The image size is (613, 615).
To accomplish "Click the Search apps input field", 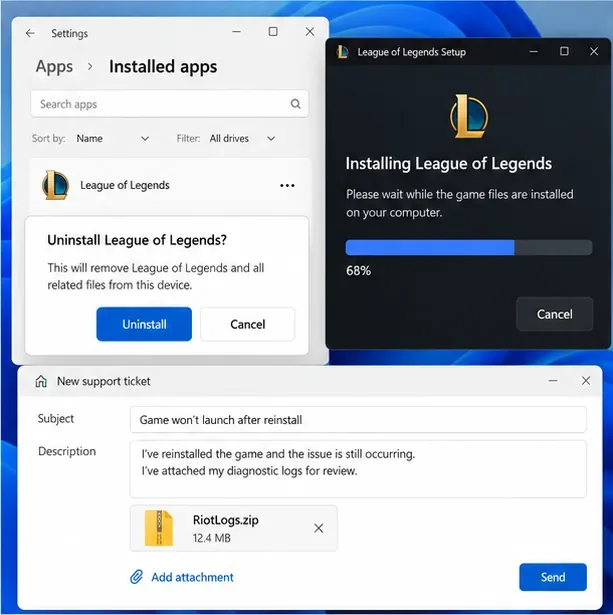I will (169, 104).
